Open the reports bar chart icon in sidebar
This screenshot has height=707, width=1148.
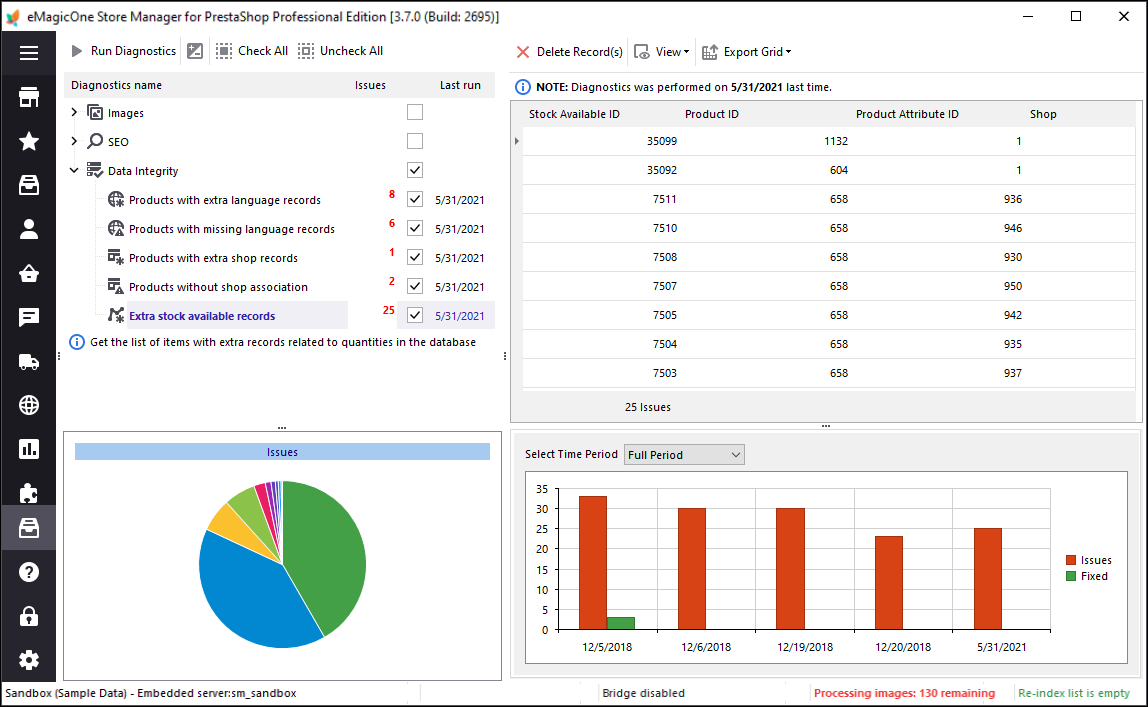pyautogui.click(x=29, y=449)
